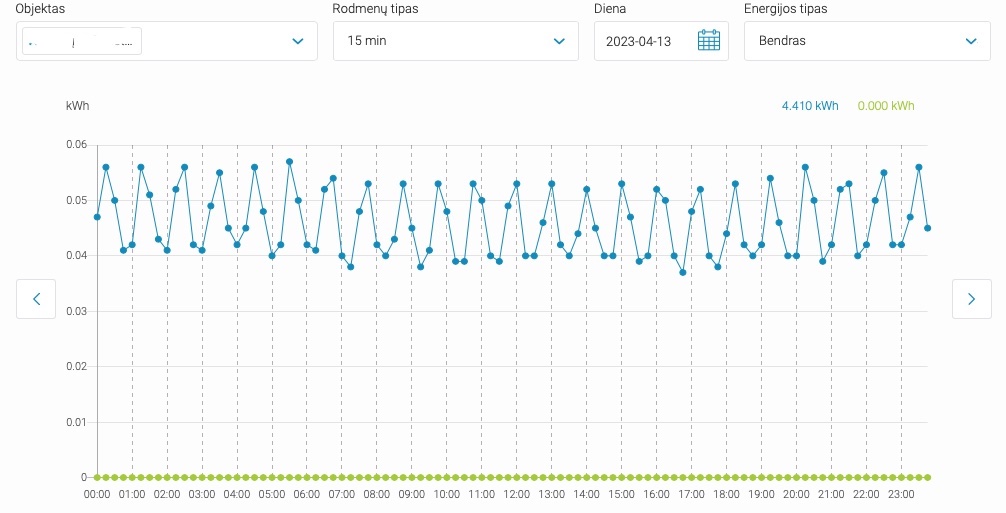Screen dimensions: 1006x513
Task: Click the first blue data point at 00:00
Action: pyautogui.click(x=97, y=217)
